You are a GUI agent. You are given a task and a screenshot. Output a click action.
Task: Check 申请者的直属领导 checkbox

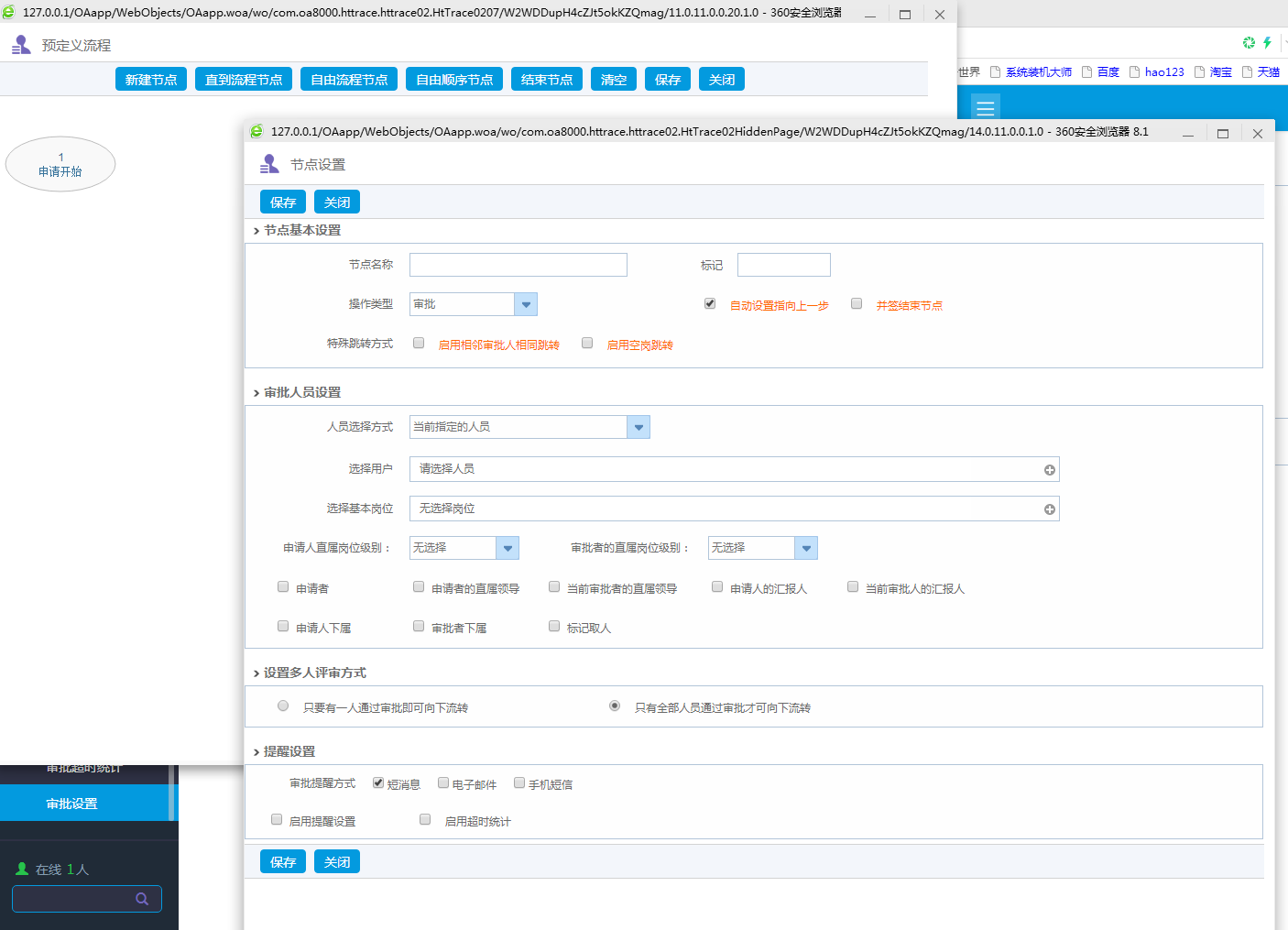click(x=419, y=586)
